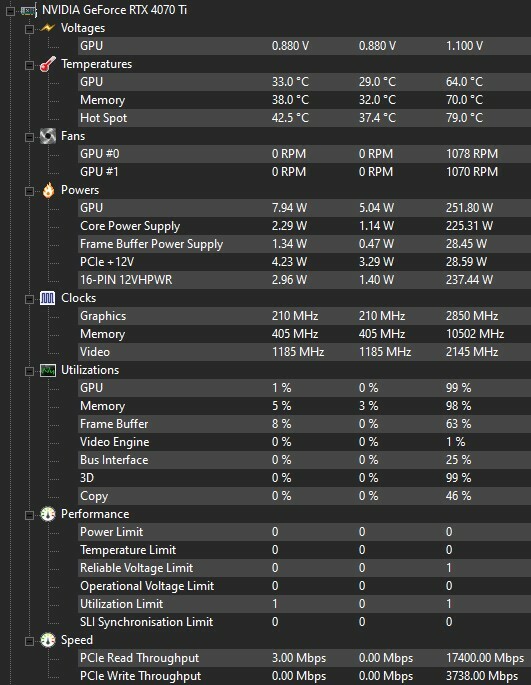Viewport: 531px width, 685px height.
Task: Select the Core Power Supply sensor row
Action: 304,226
